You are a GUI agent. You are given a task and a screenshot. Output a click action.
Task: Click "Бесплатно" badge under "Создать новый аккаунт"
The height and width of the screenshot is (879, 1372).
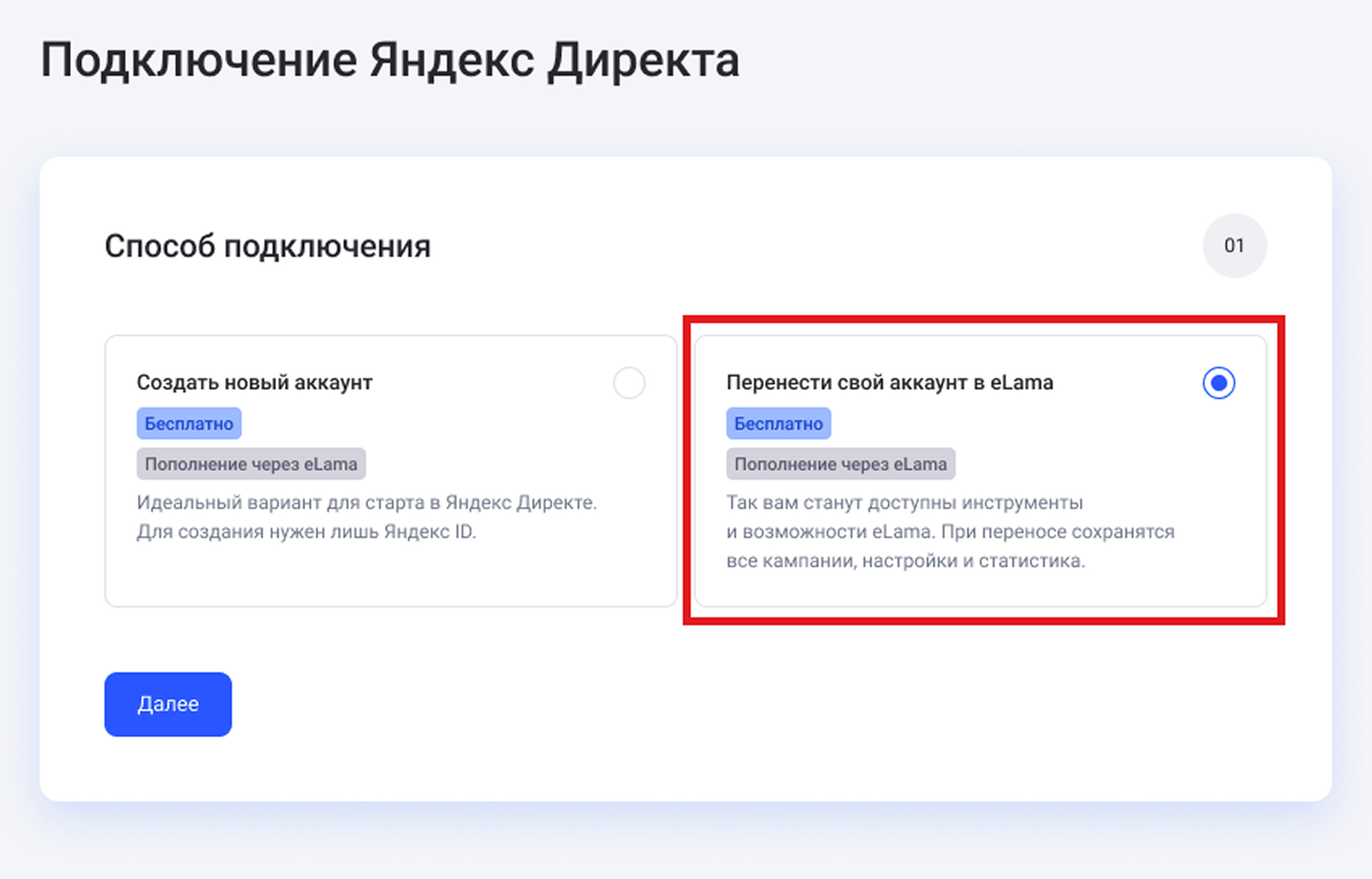189,424
